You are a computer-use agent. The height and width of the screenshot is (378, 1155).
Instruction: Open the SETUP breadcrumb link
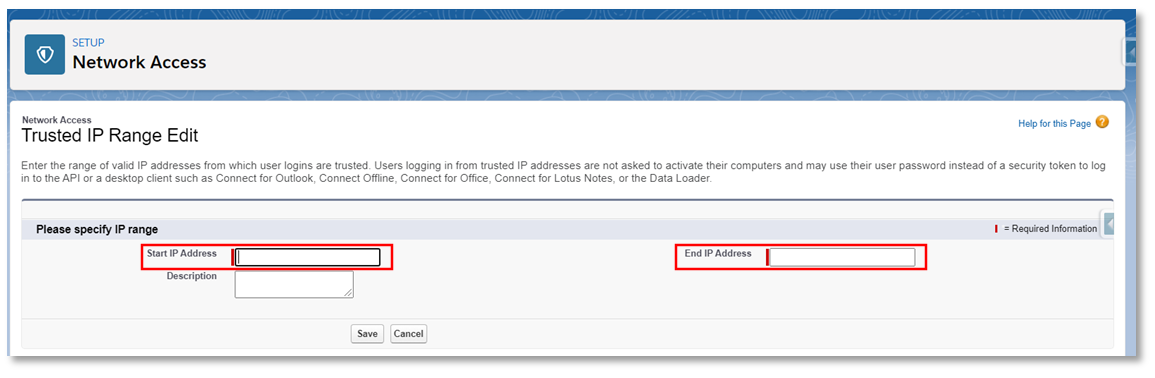coord(88,43)
